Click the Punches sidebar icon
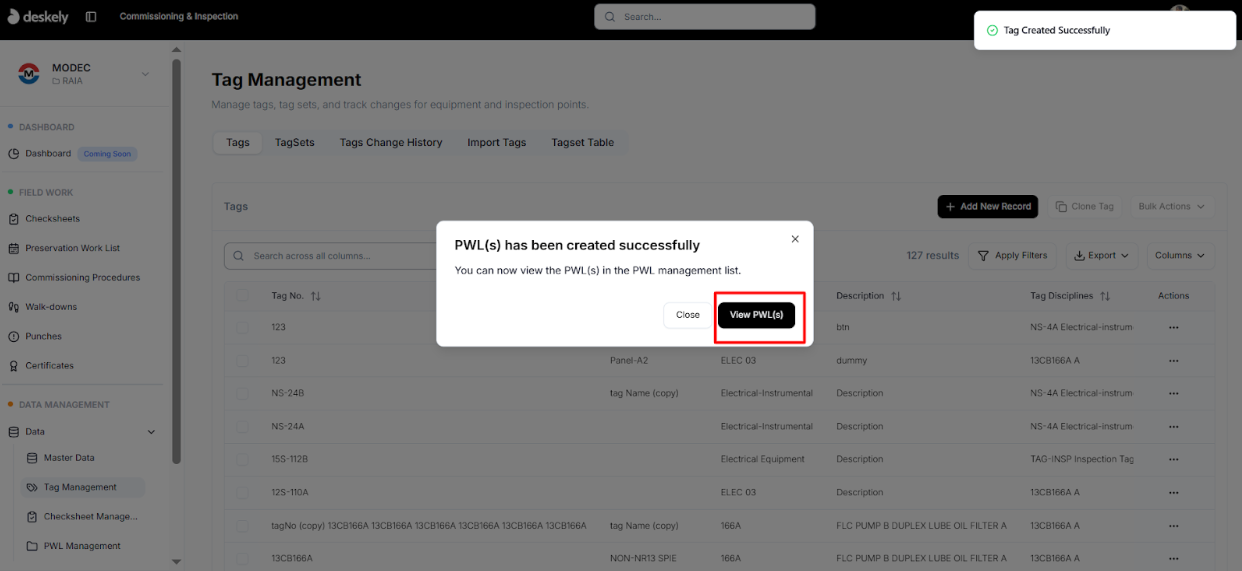Image resolution: width=1242 pixels, height=571 pixels. click(x=14, y=336)
